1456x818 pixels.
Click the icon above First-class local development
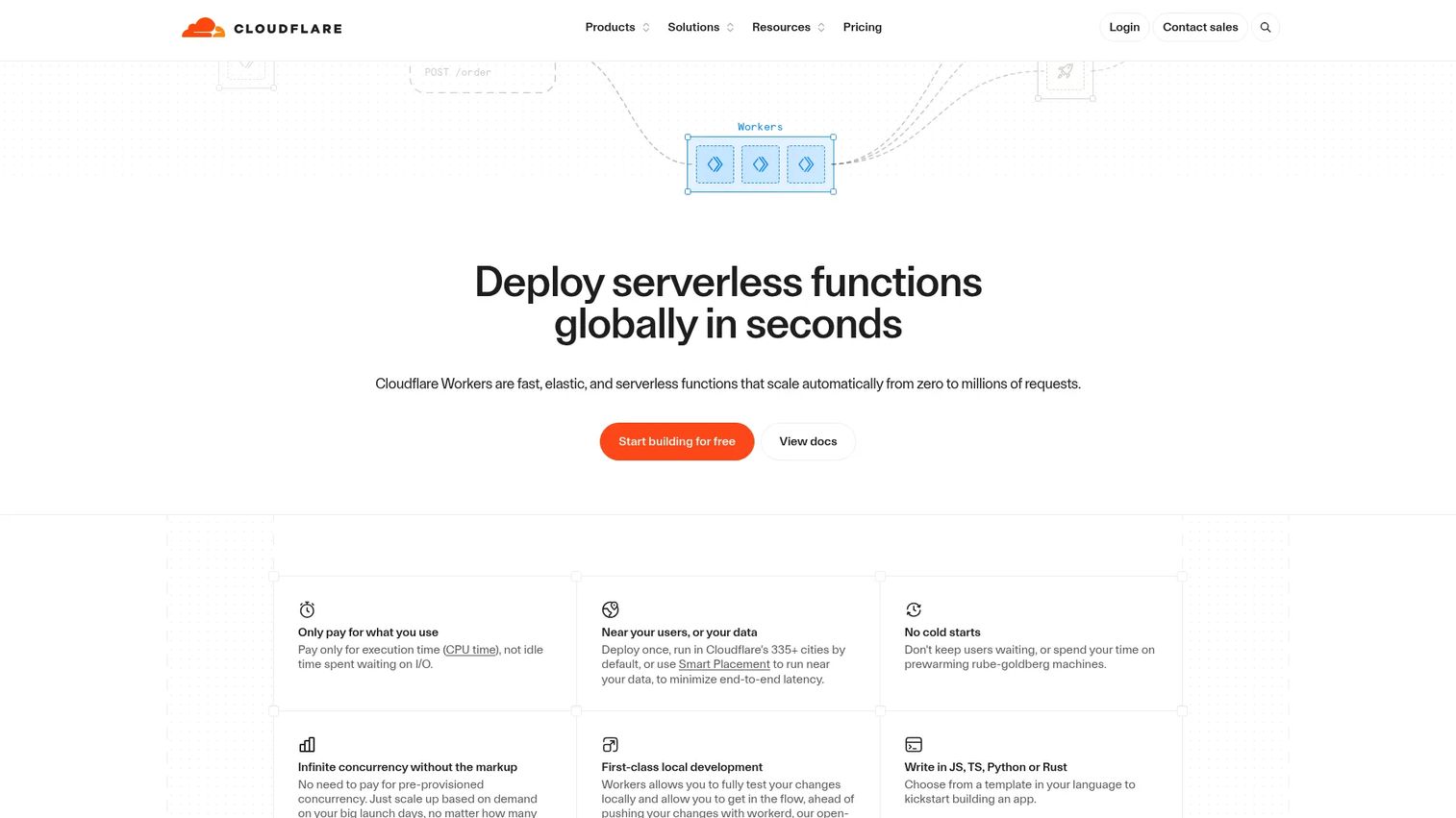coord(611,745)
